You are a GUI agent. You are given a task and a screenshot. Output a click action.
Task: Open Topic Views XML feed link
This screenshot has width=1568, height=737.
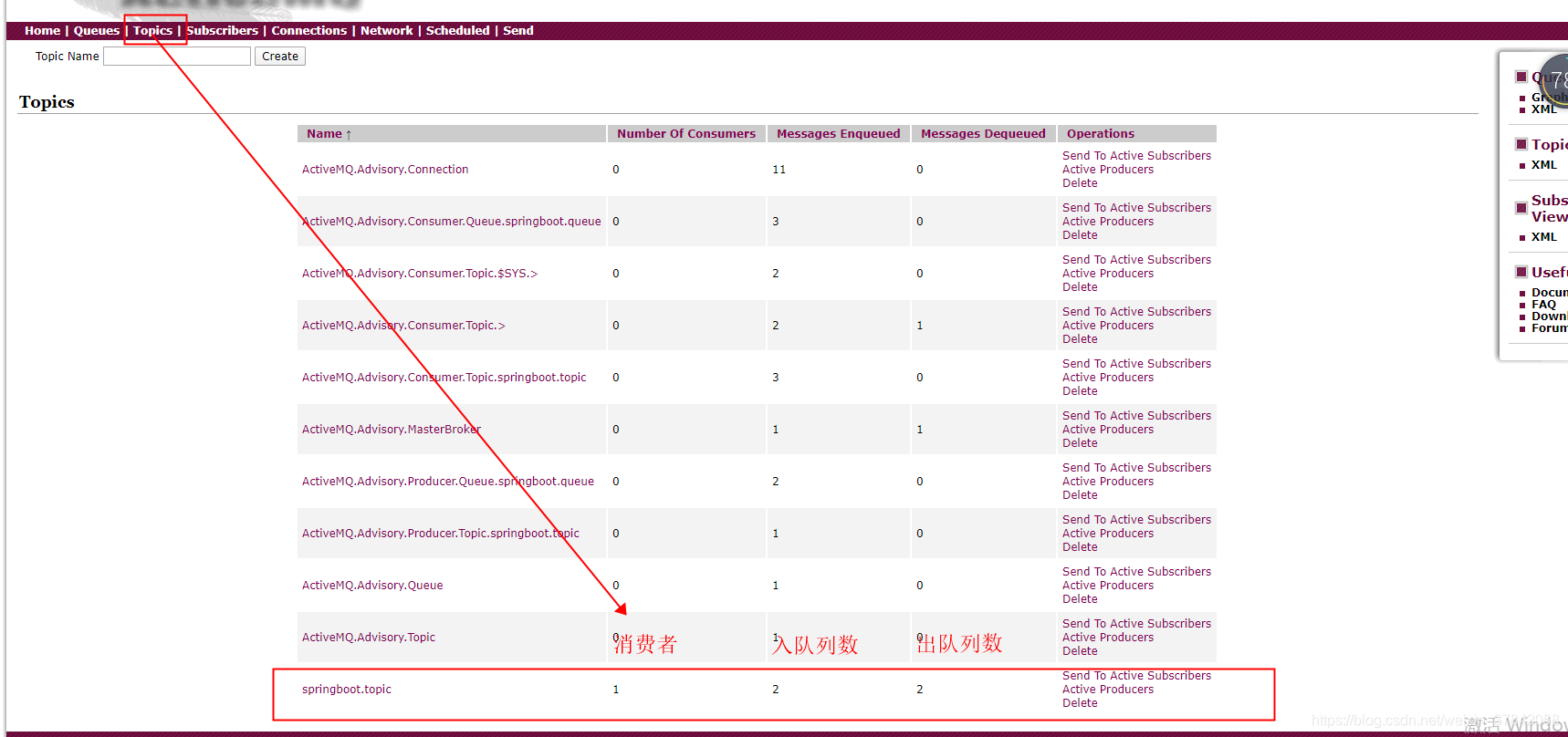(x=1544, y=165)
